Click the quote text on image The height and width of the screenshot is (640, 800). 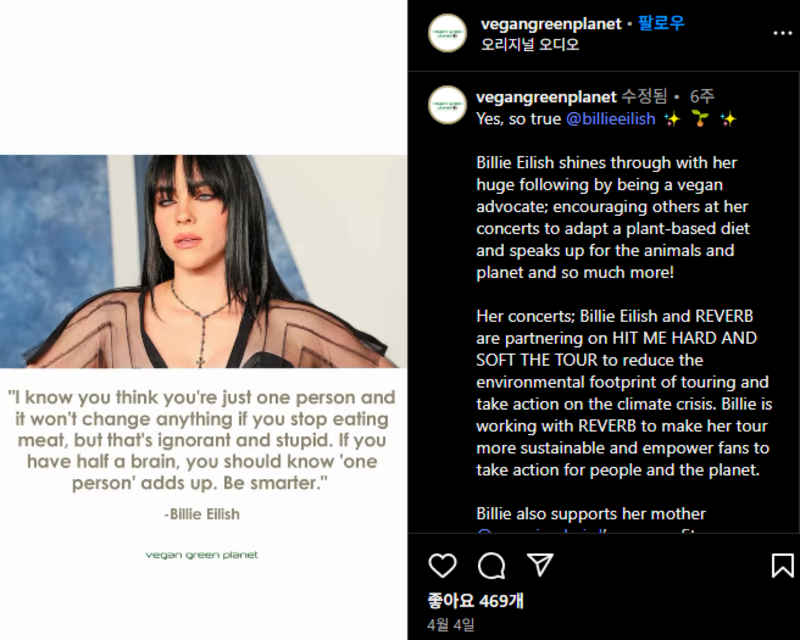[202, 440]
